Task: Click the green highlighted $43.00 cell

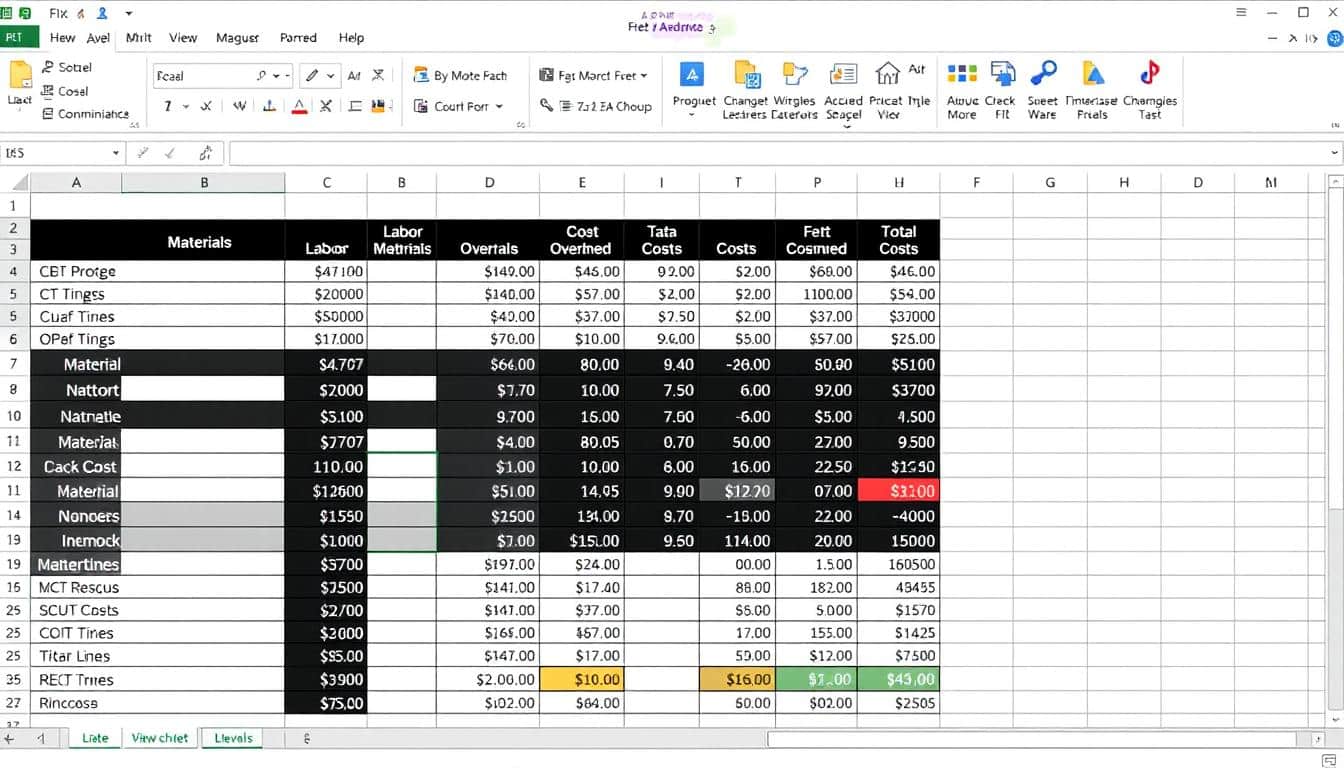Action: pos(898,679)
